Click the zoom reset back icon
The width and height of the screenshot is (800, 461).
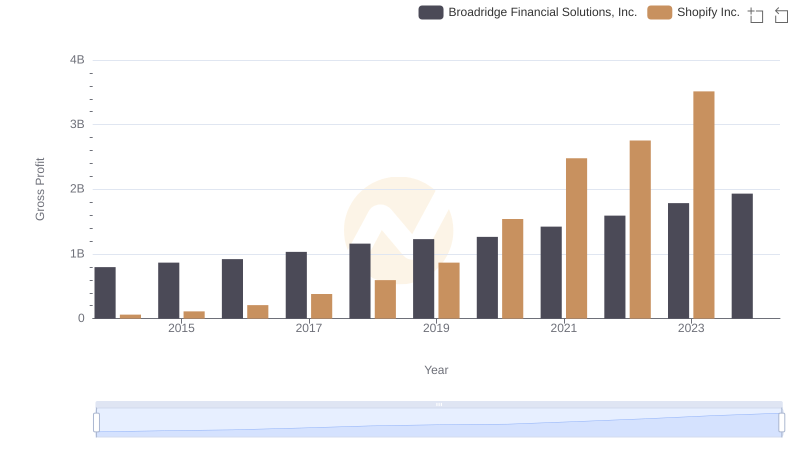pyautogui.click(x=781, y=15)
